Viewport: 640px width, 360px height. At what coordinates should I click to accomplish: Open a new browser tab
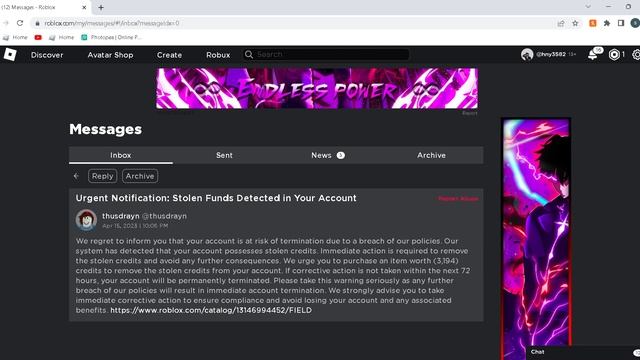point(101,7)
